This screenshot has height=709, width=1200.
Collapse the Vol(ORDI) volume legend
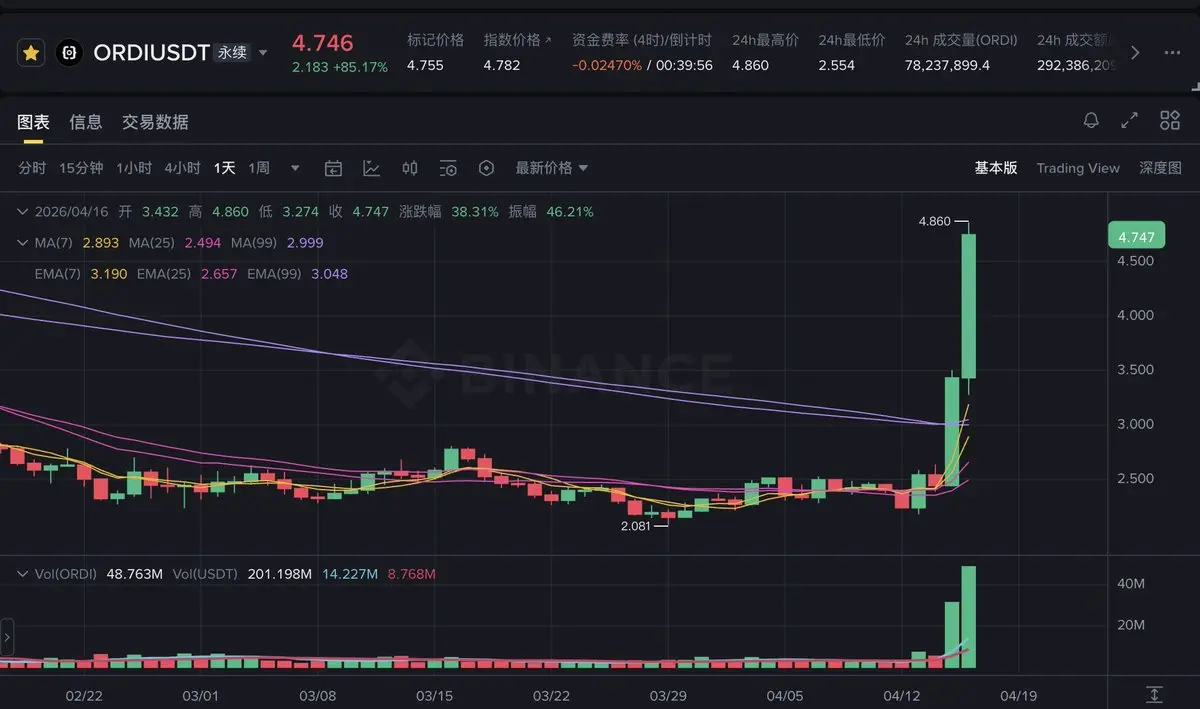22,574
